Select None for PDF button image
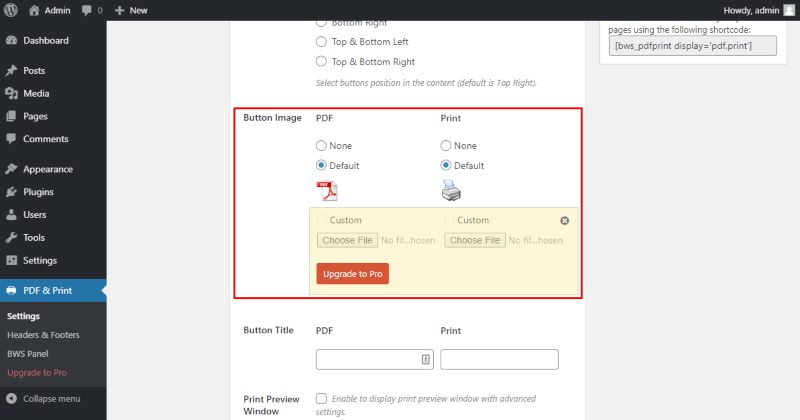800x420 pixels. [x=321, y=145]
